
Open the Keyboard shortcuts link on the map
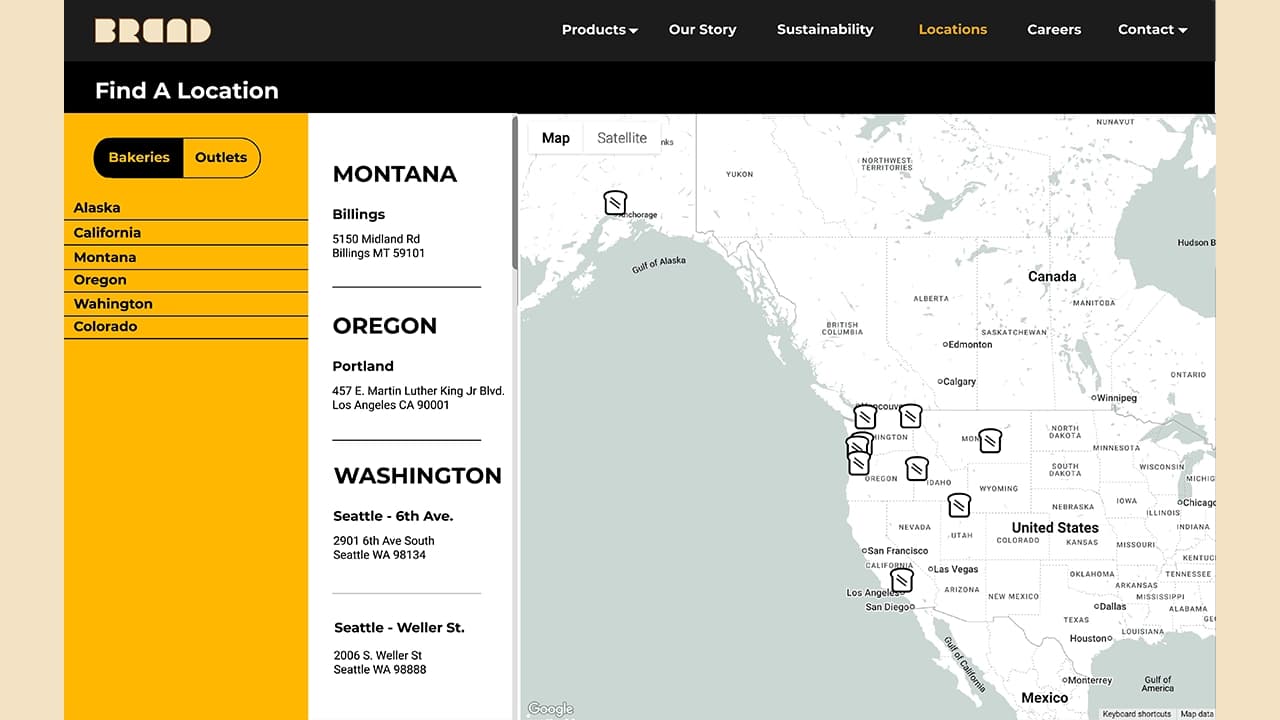click(x=1135, y=714)
